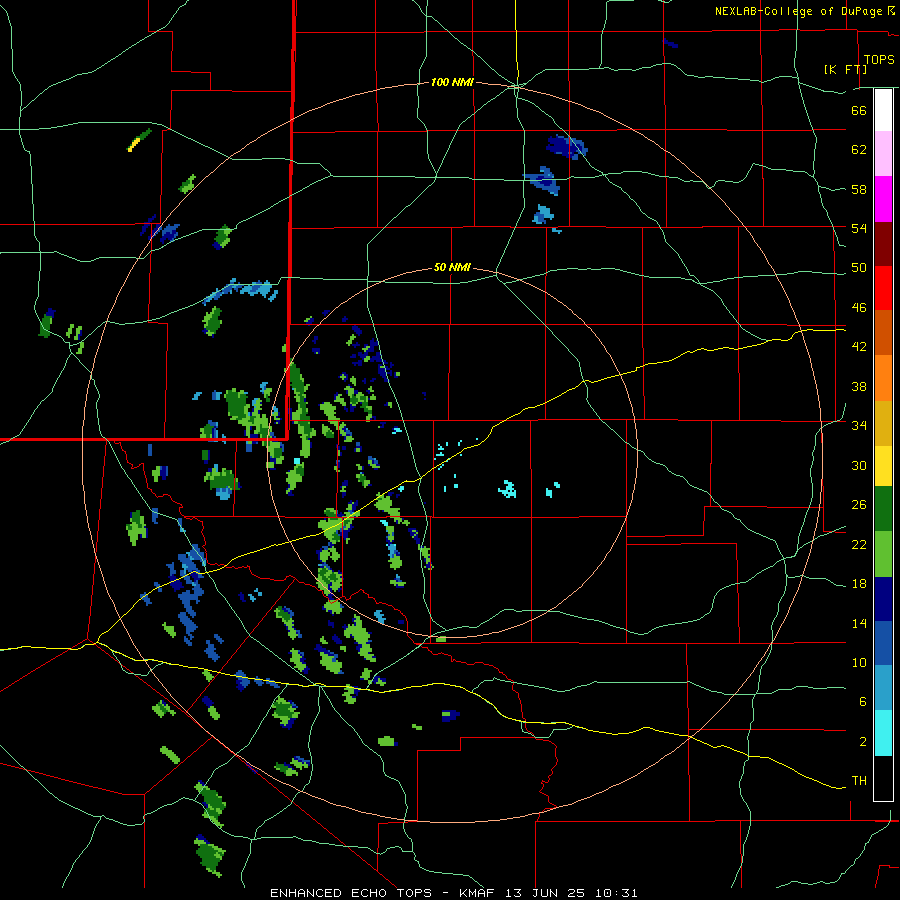The height and width of the screenshot is (900, 900).
Task: Click the legend value "54"
Action: [859, 228]
